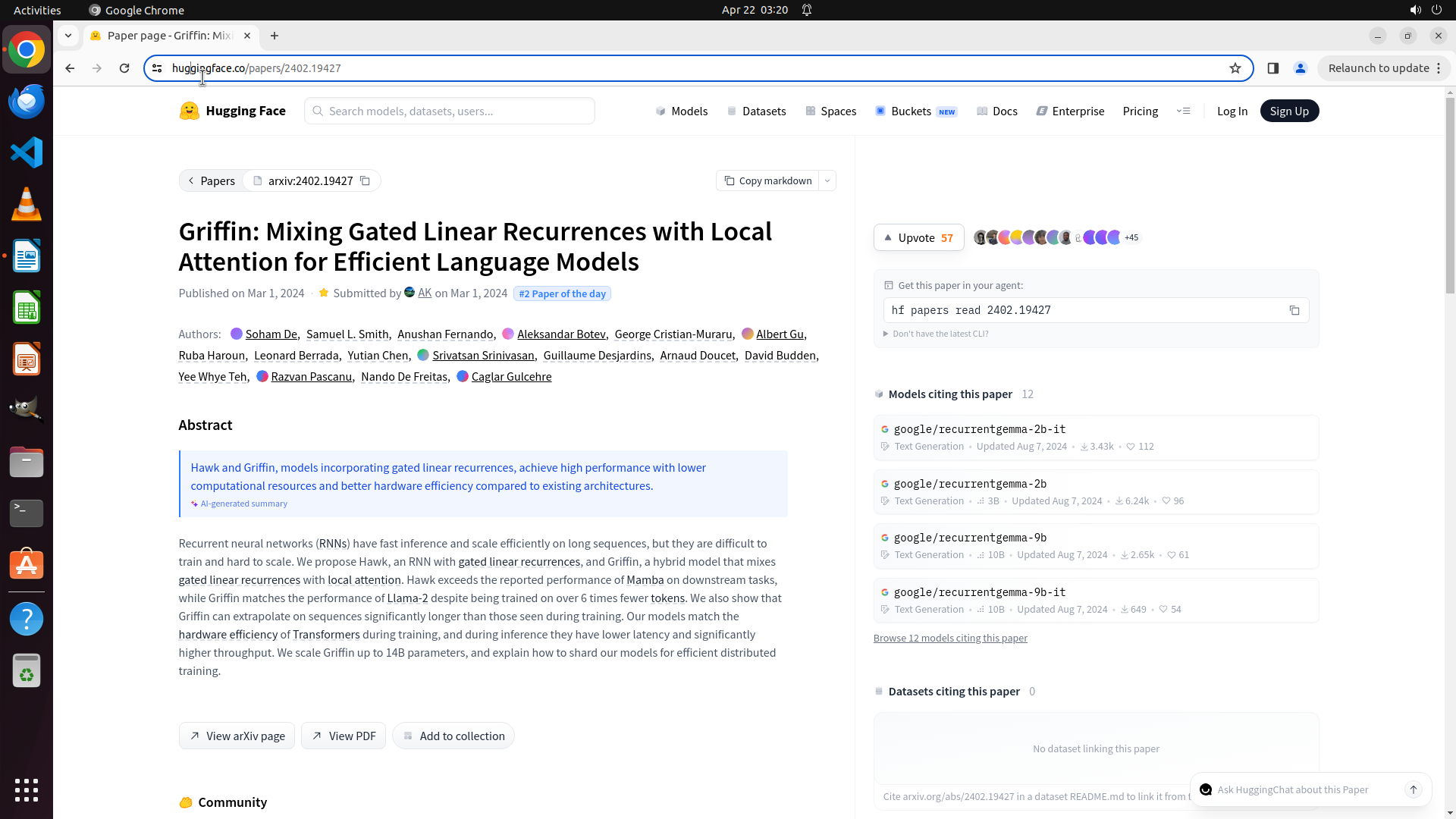1456x819 pixels.
Task: Copy the arxiv ID next to arxiv:2402.19427
Action: (365, 180)
